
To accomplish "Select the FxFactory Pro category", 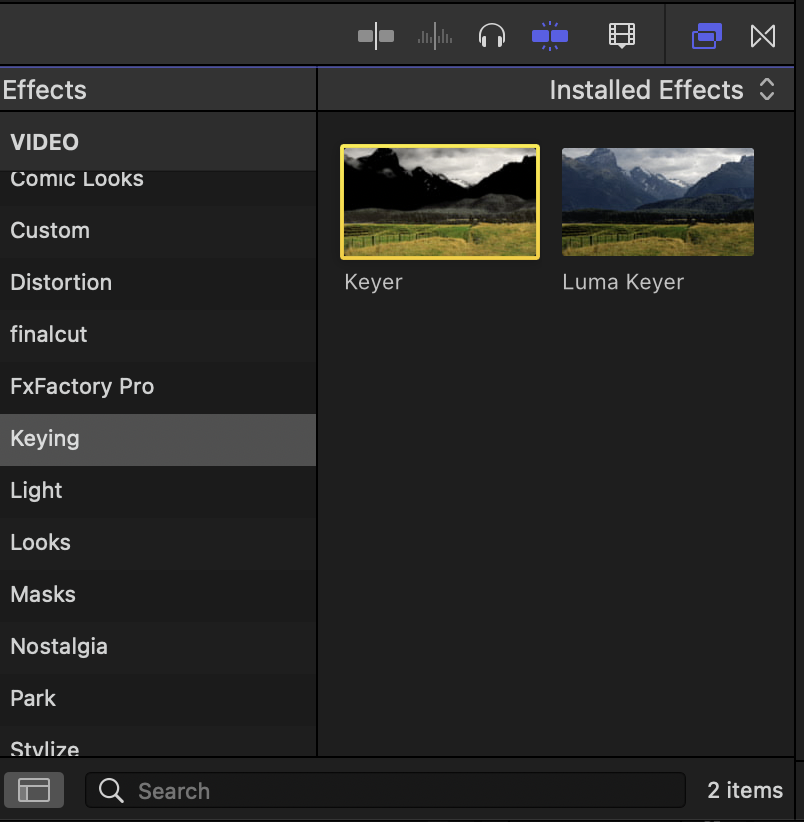I will (158, 386).
